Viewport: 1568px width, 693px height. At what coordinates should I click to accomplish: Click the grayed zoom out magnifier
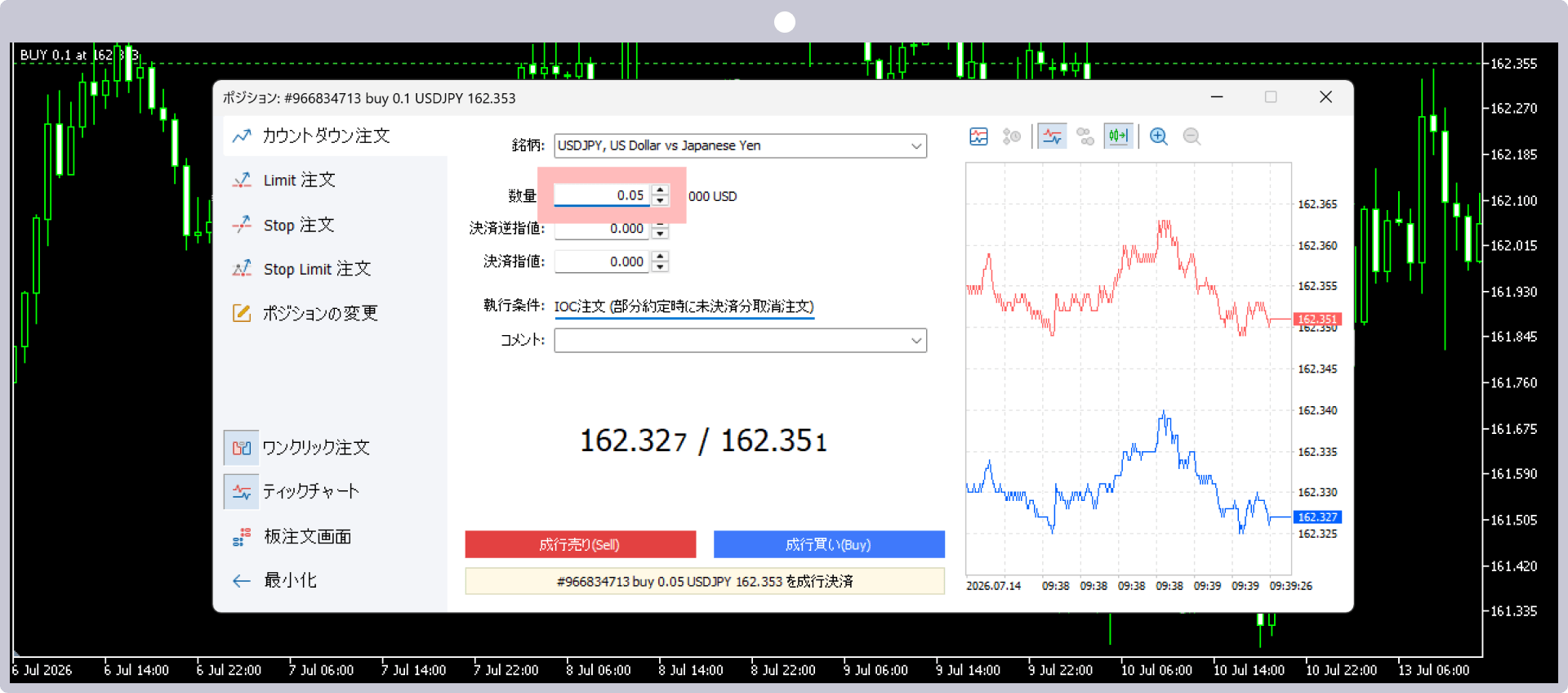tap(1192, 136)
